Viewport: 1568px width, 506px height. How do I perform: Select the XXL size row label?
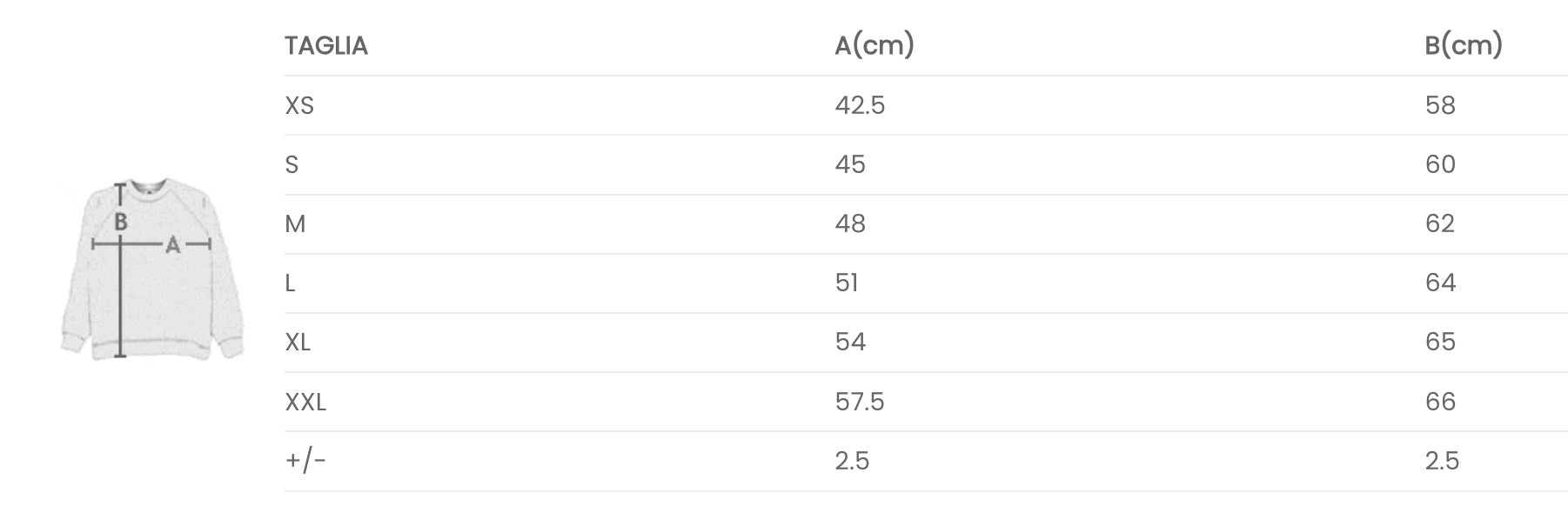click(305, 402)
